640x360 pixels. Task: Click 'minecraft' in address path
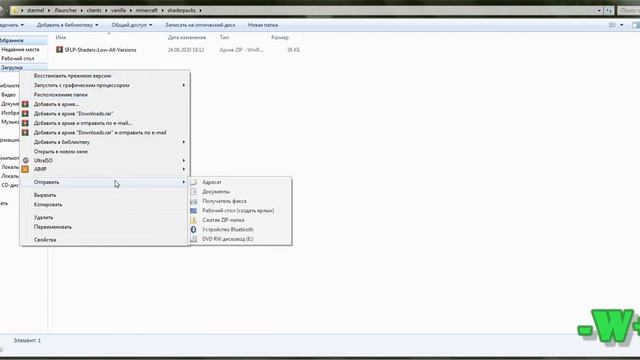pyautogui.click(x=147, y=10)
